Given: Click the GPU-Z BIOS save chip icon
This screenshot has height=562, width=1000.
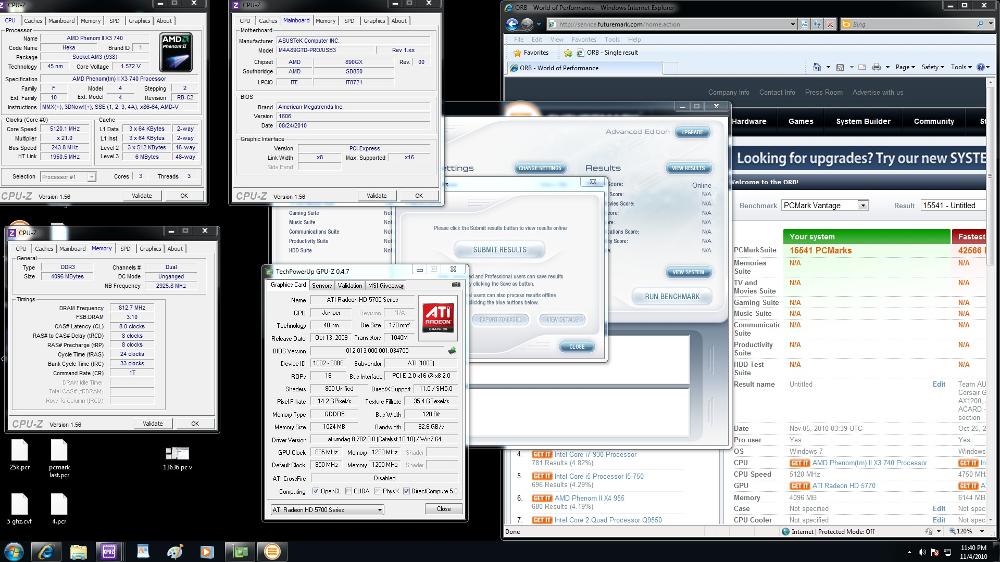Looking at the screenshot, I should coord(452,350).
